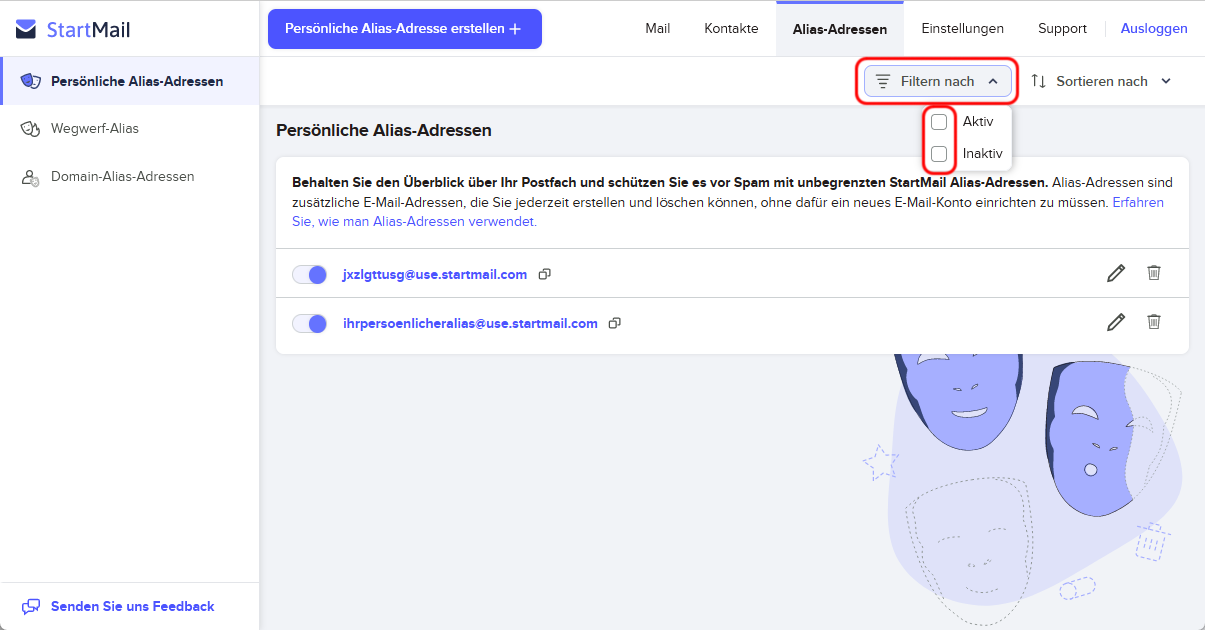The image size is (1205, 630).
Task: Check the Aktiv filter checkbox
Action: coord(939,122)
